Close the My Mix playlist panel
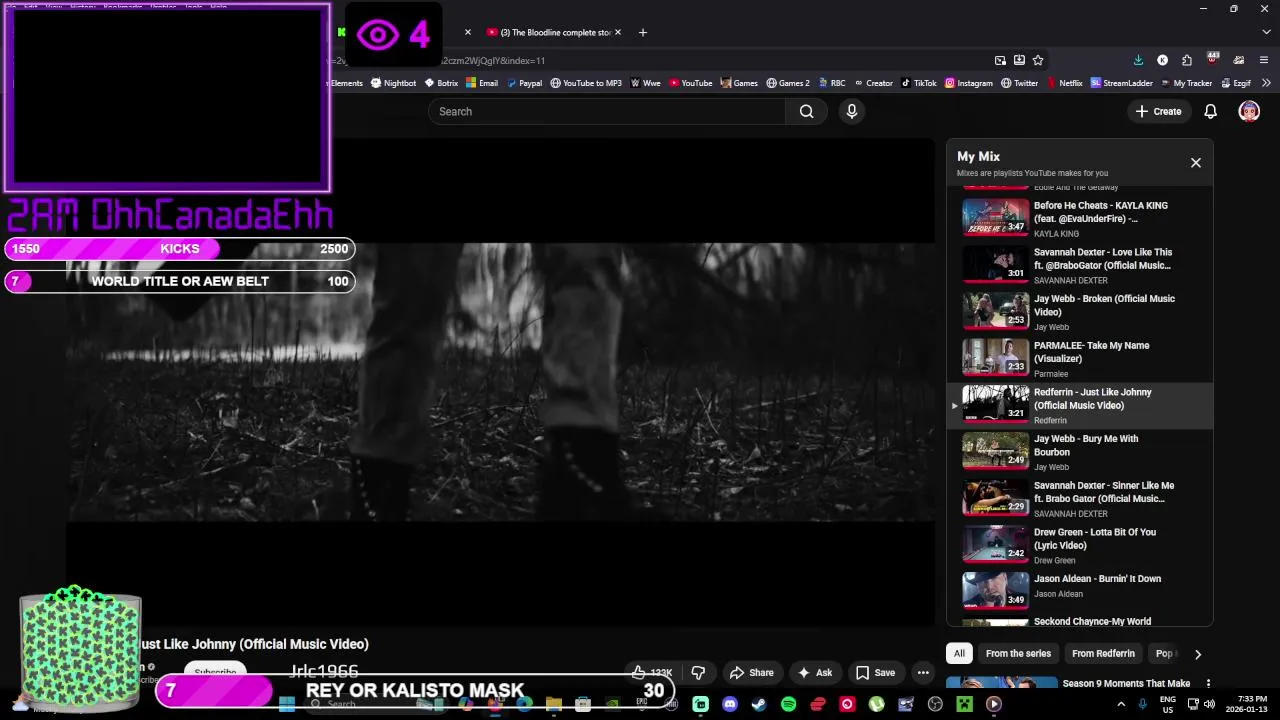Screen dimensions: 1280x720 click(x=1195, y=163)
